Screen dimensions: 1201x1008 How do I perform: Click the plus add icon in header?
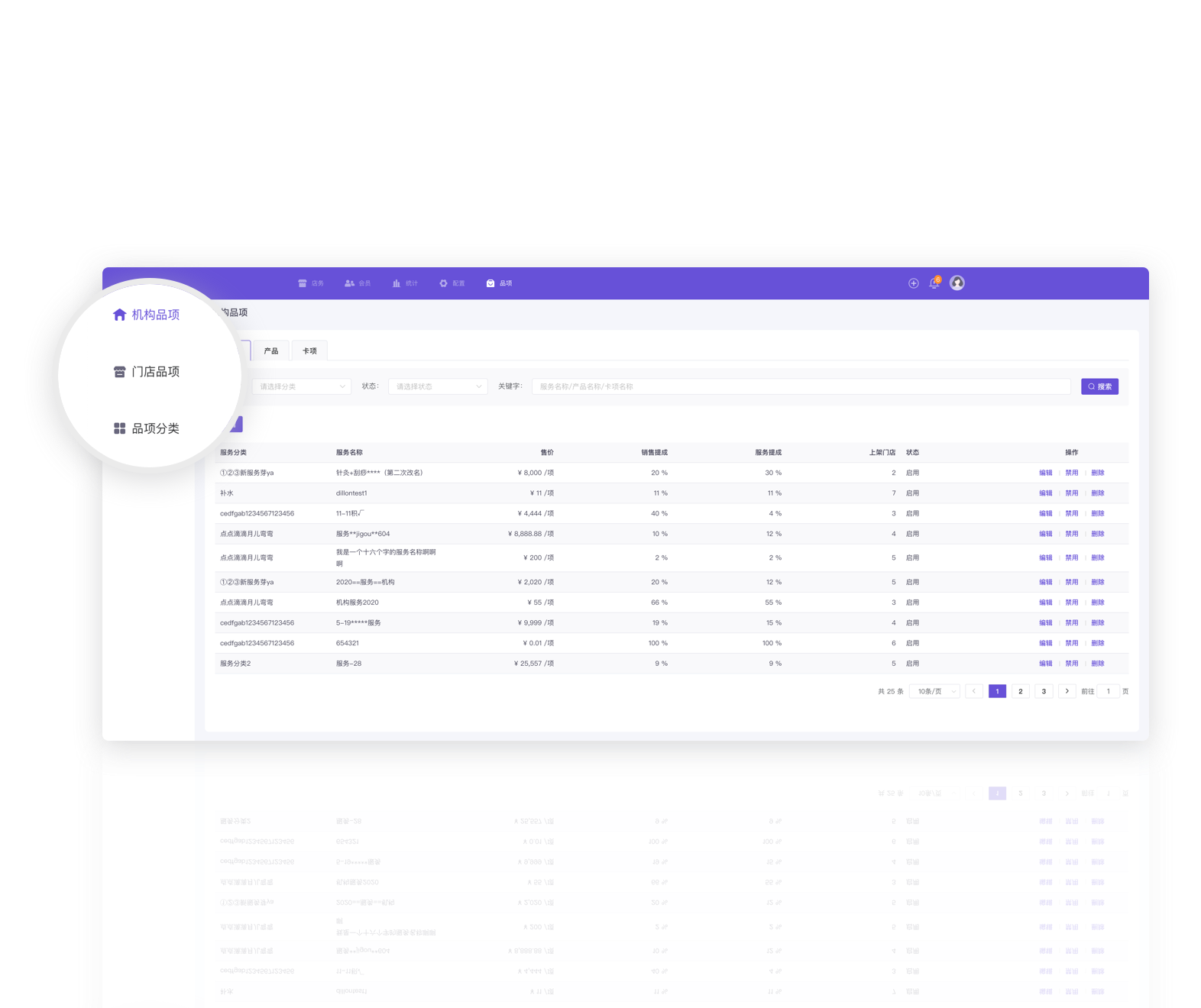point(913,283)
